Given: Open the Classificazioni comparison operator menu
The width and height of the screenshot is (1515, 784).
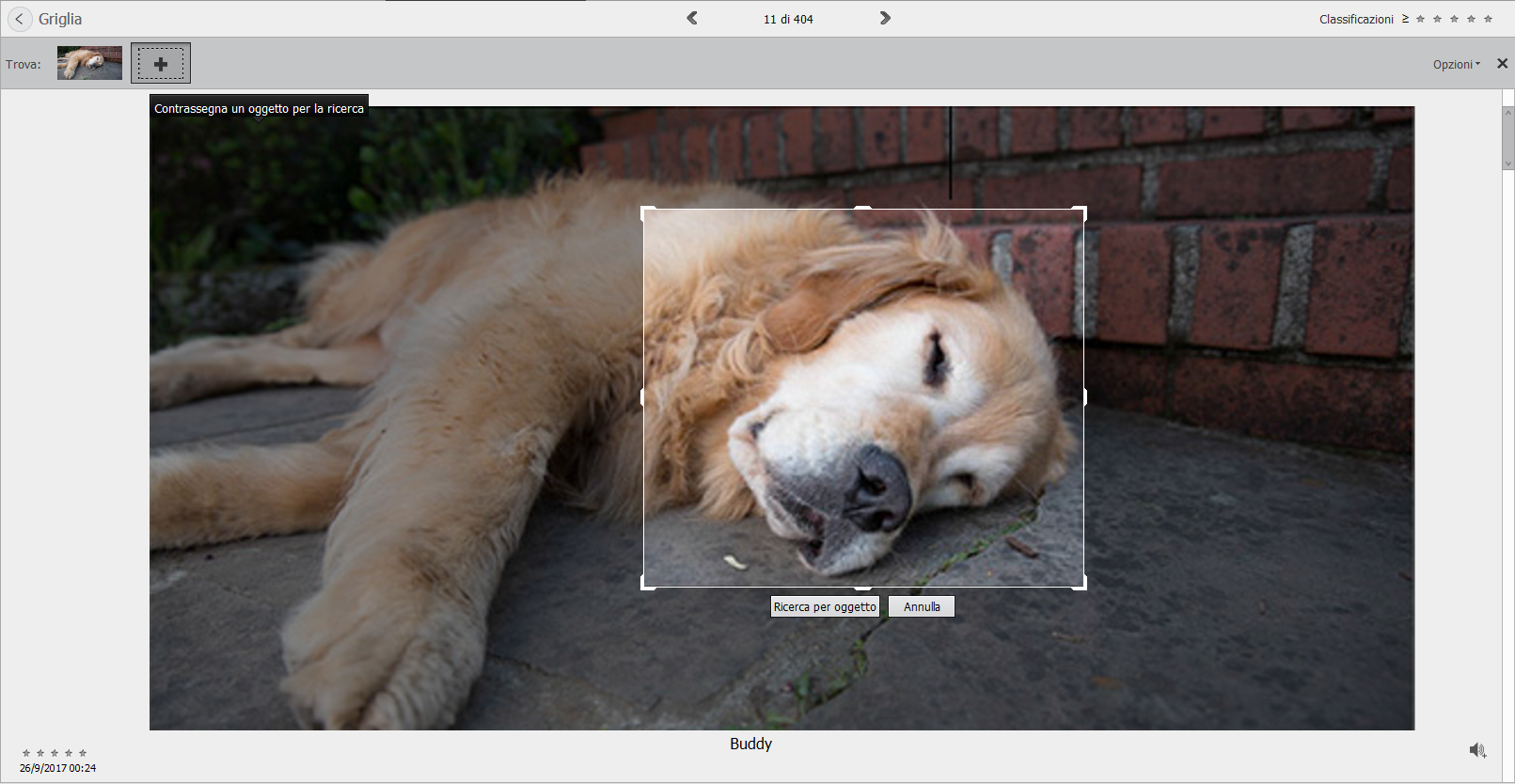Looking at the screenshot, I should pos(1405,19).
